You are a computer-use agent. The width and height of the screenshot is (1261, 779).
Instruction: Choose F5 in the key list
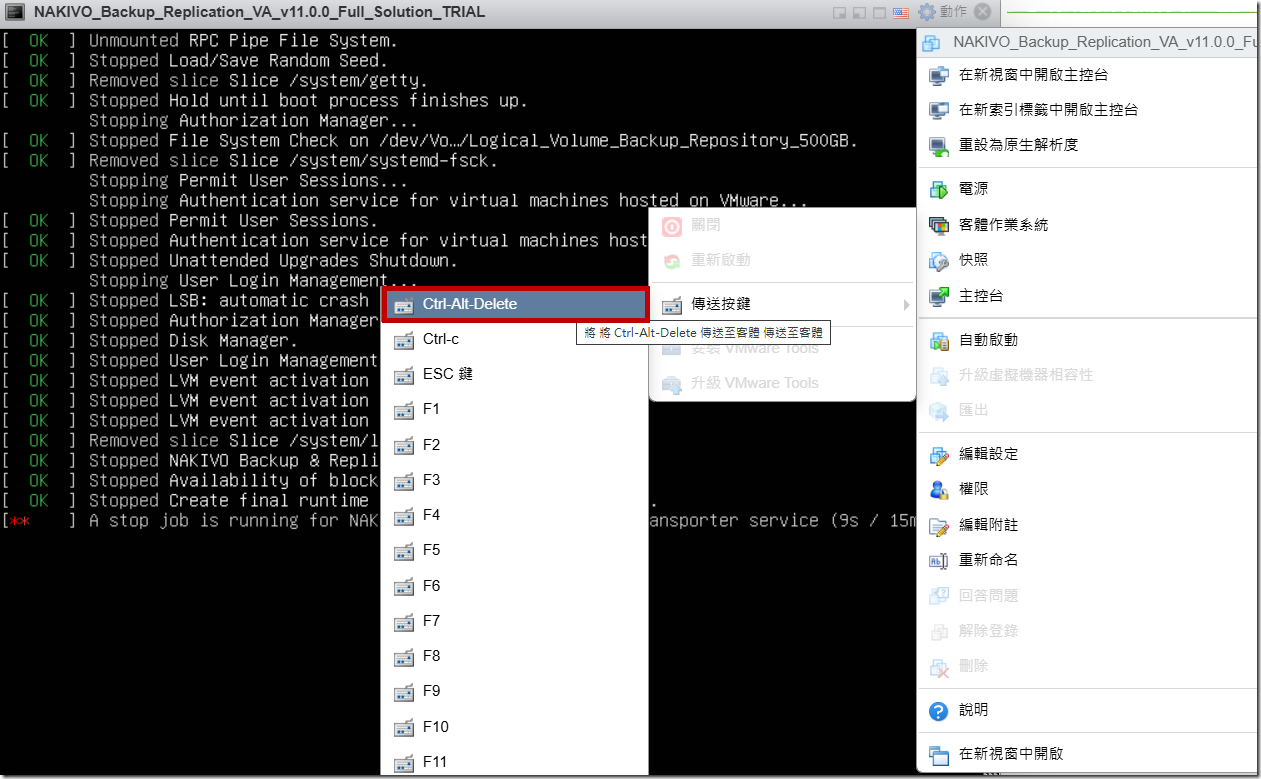[x=515, y=550]
